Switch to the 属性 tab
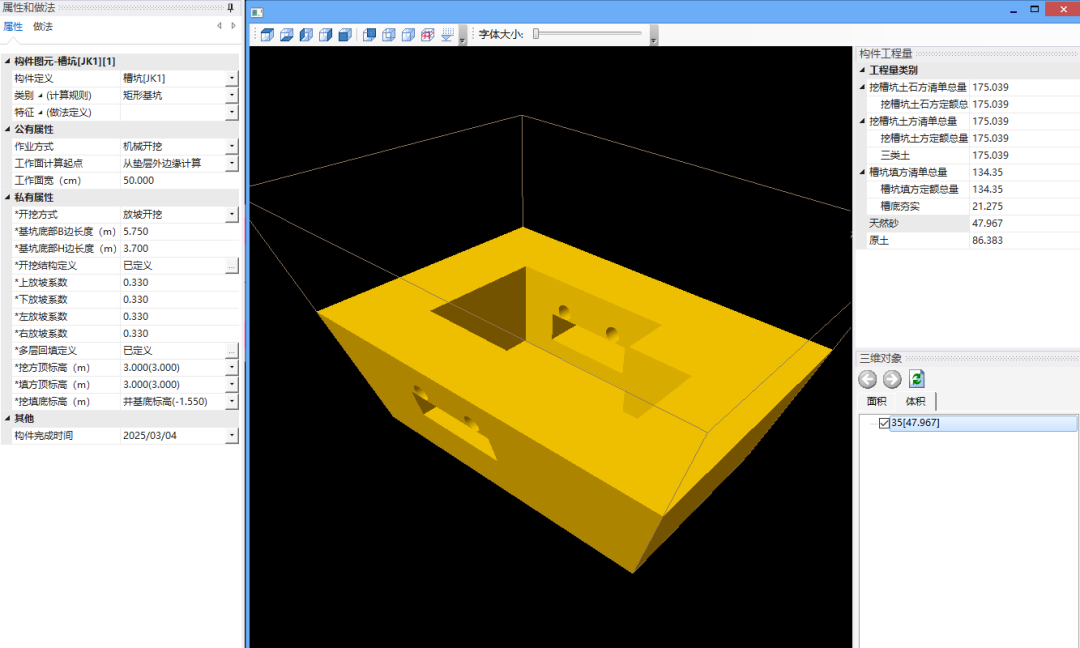This screenshot has width=1080, height=648. [x=13, y=27]
